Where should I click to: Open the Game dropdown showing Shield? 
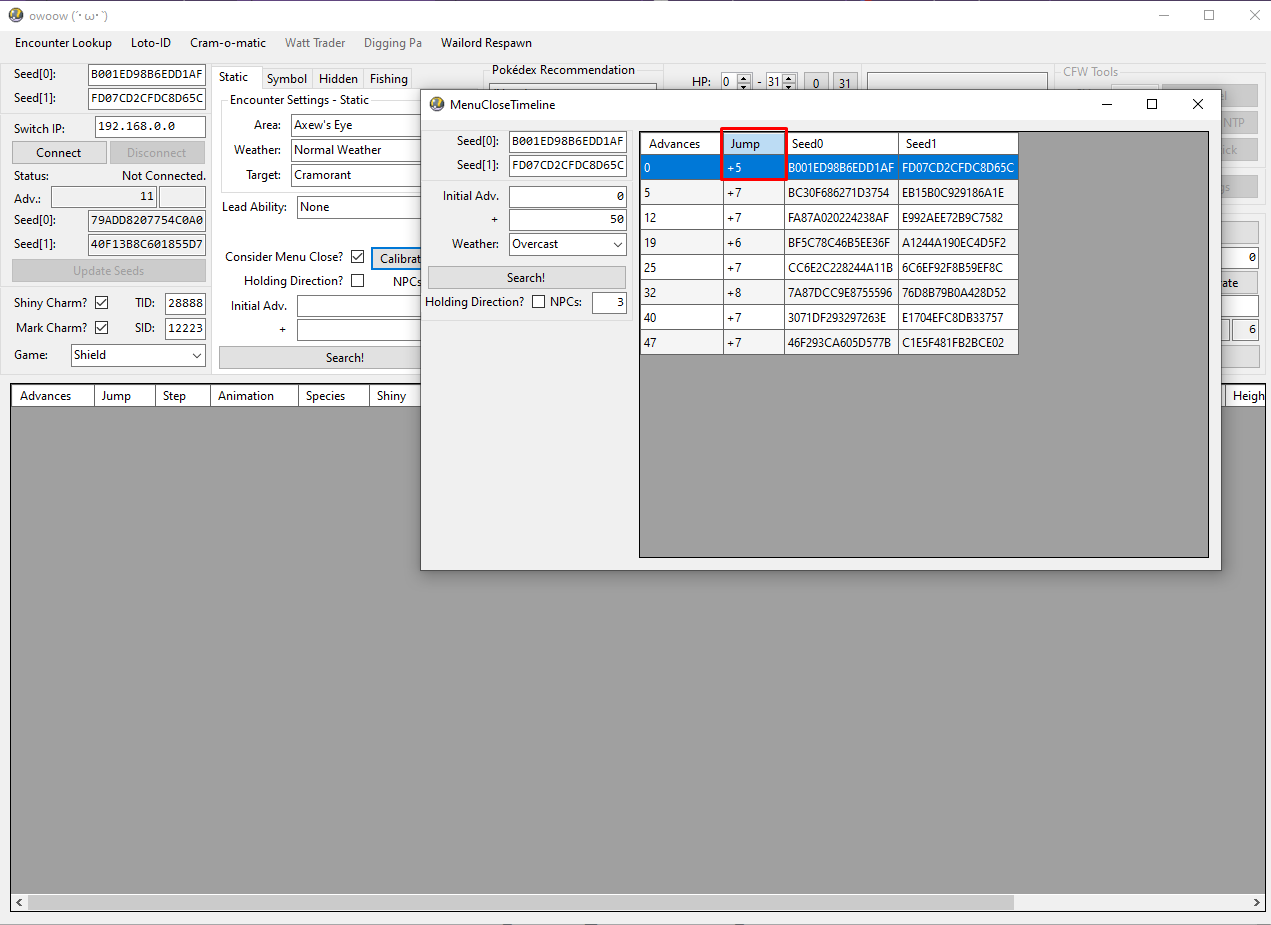click(x=138, y=355)
